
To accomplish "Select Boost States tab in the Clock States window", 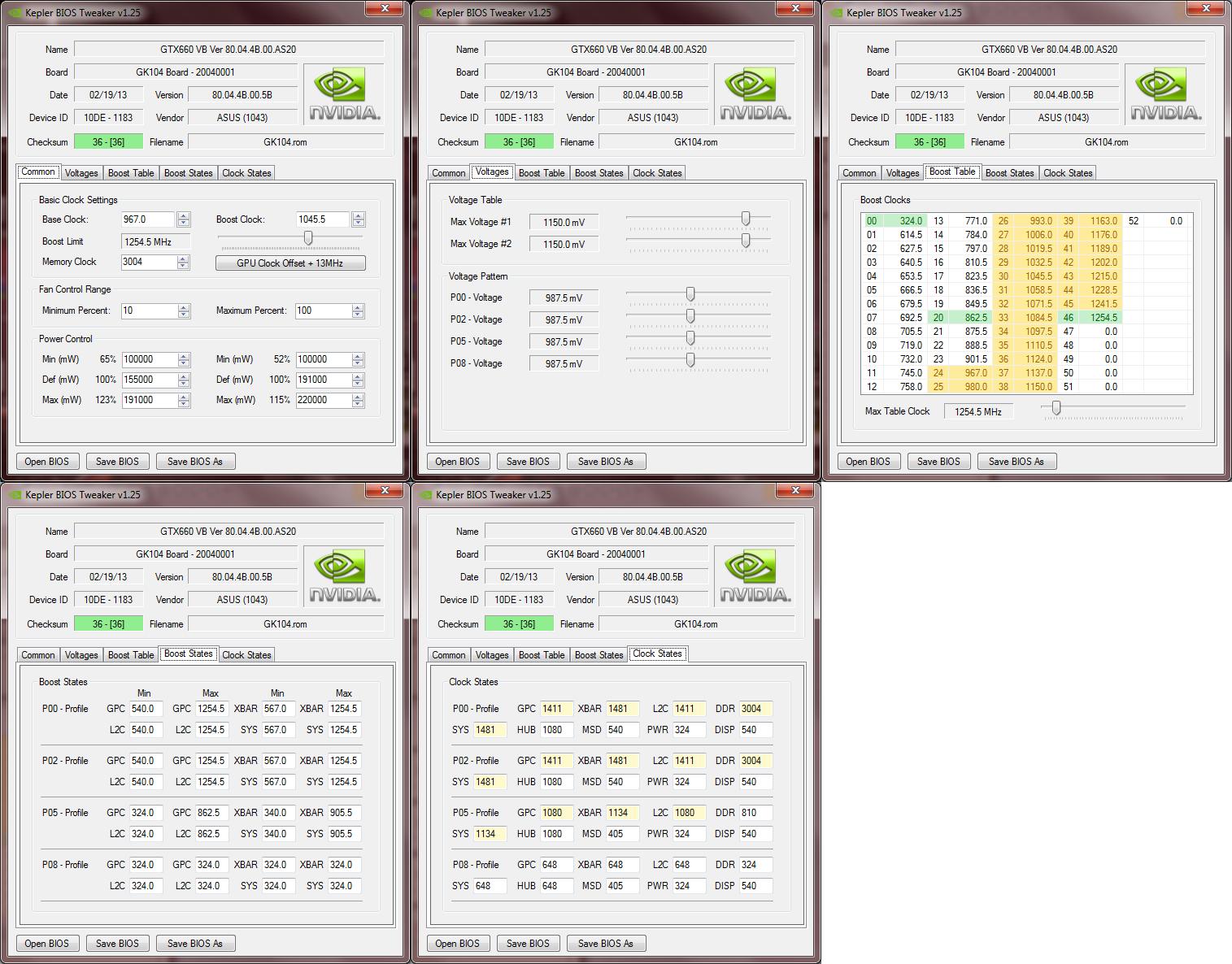I will pos(599,655).
